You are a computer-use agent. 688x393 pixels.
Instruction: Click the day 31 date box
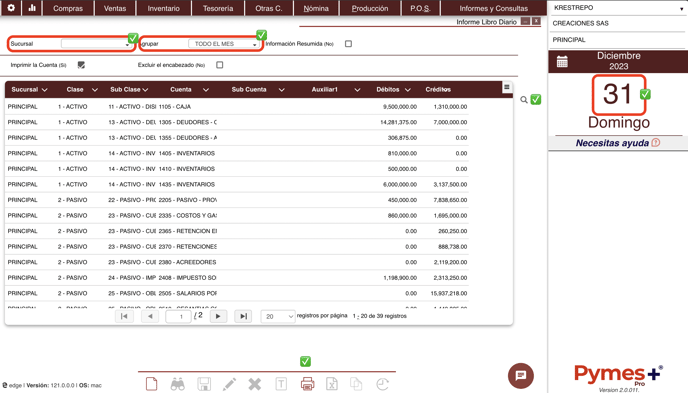tap(619, 95)
